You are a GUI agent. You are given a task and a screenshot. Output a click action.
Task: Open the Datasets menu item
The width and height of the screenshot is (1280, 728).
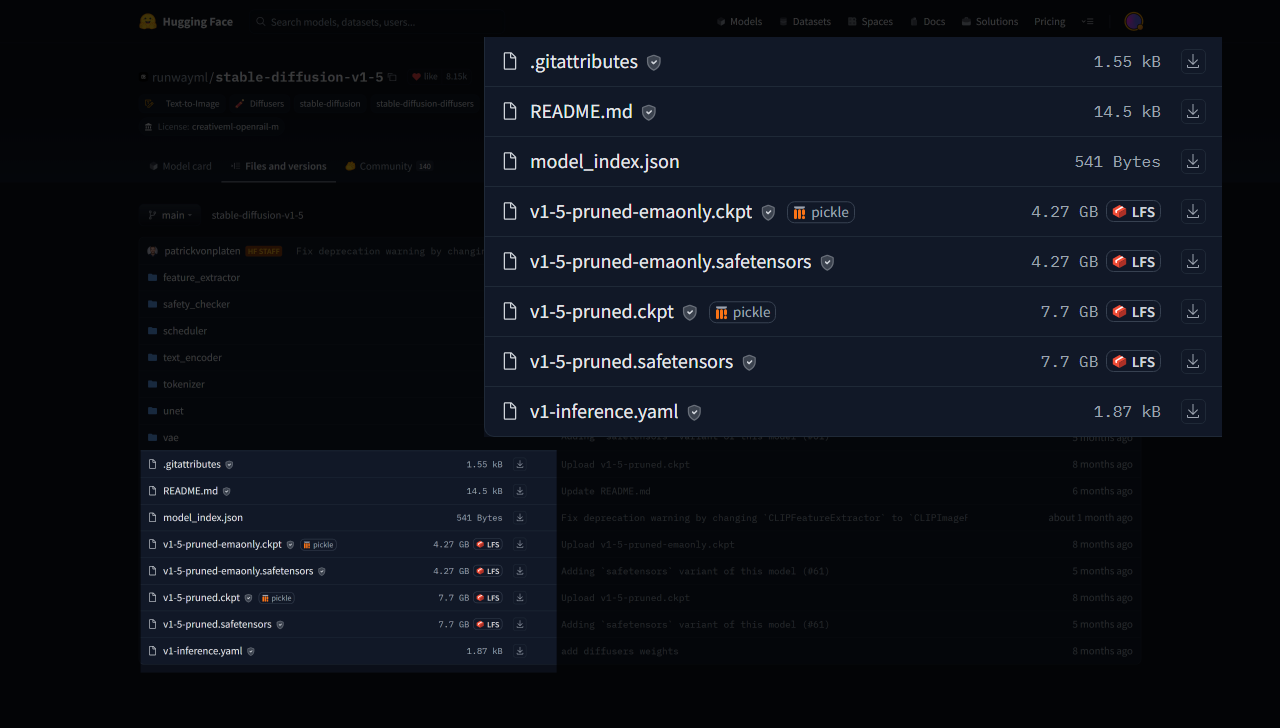click(x=804, y=22)
